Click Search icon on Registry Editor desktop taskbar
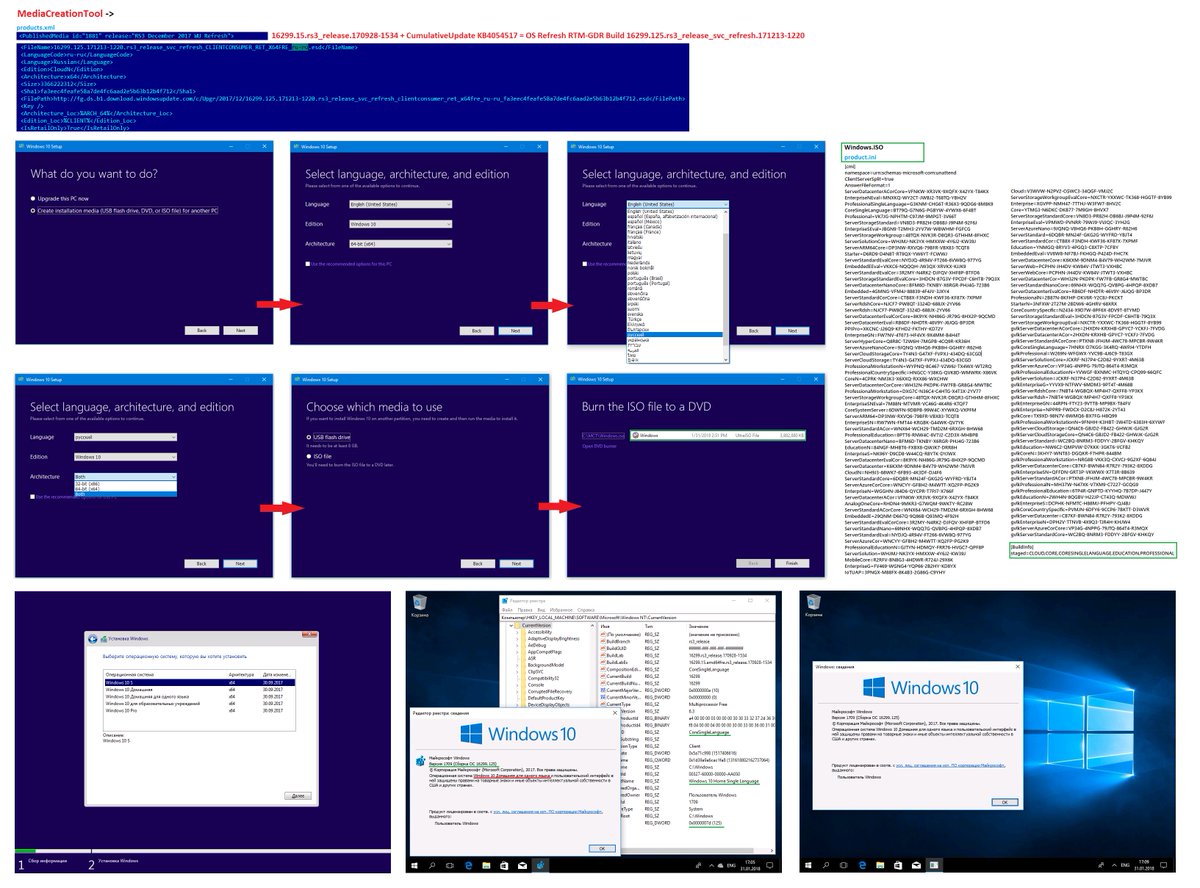Image resolution: width=1200 pixels, height=888 pixels. click(x=432, y=865)
